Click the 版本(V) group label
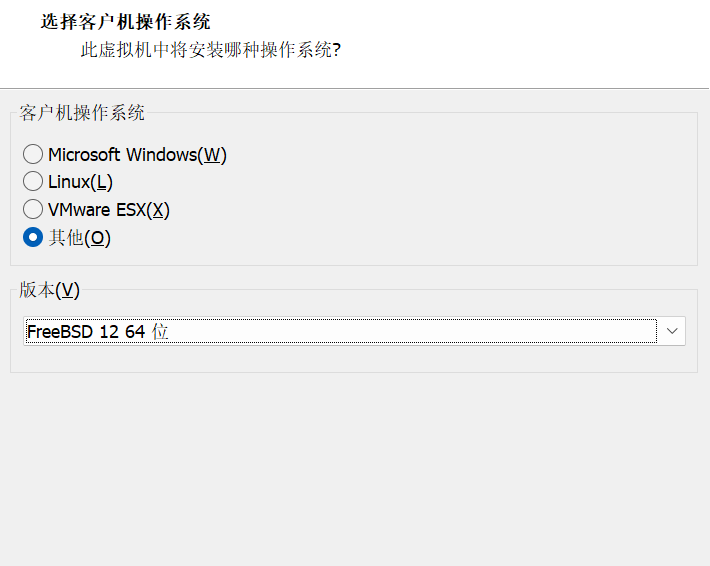The image size is (710, 566). pyautogui.click(x=49, y=290)
